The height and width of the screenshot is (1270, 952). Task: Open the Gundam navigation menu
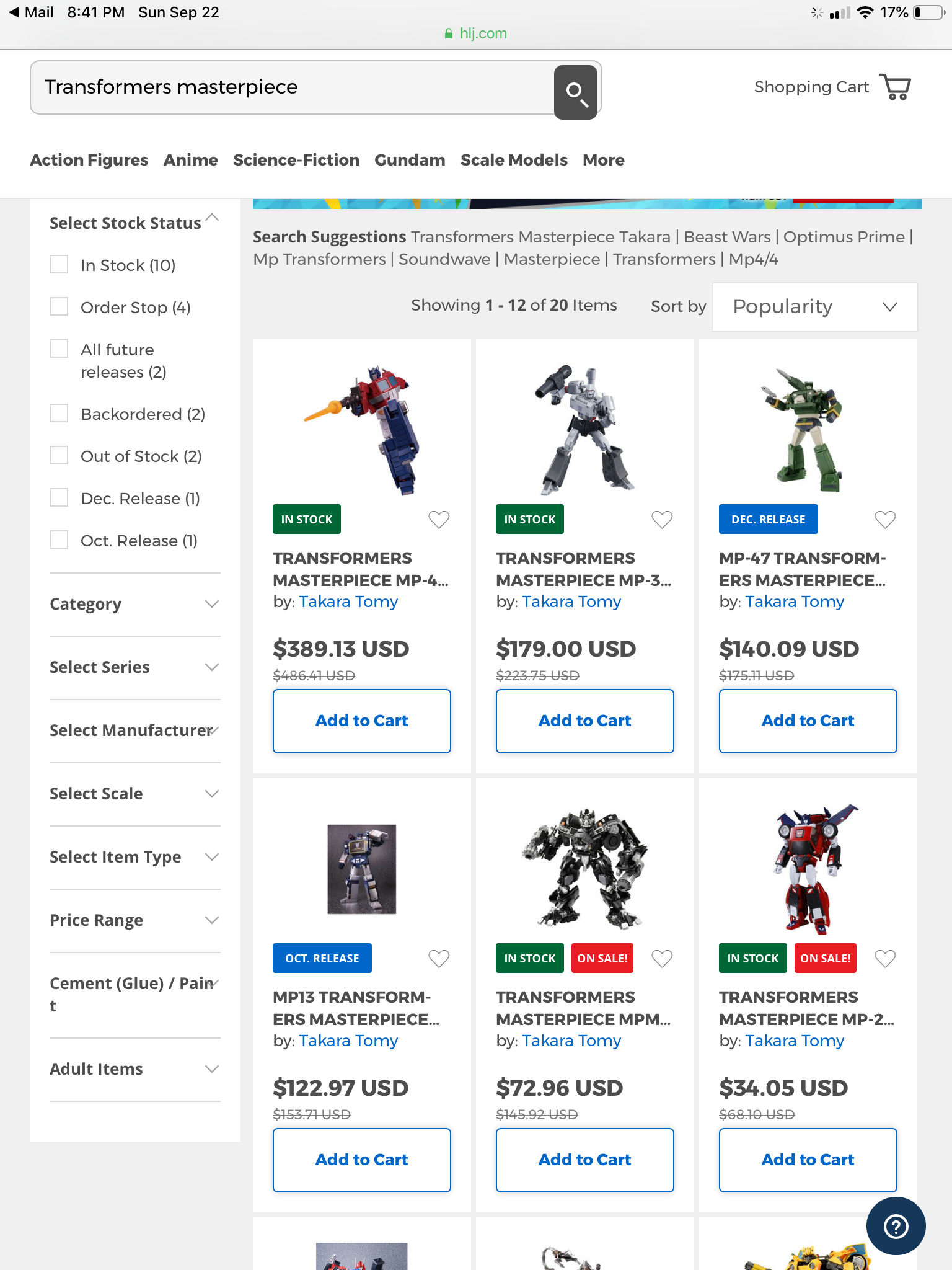[x=410, y=160]
